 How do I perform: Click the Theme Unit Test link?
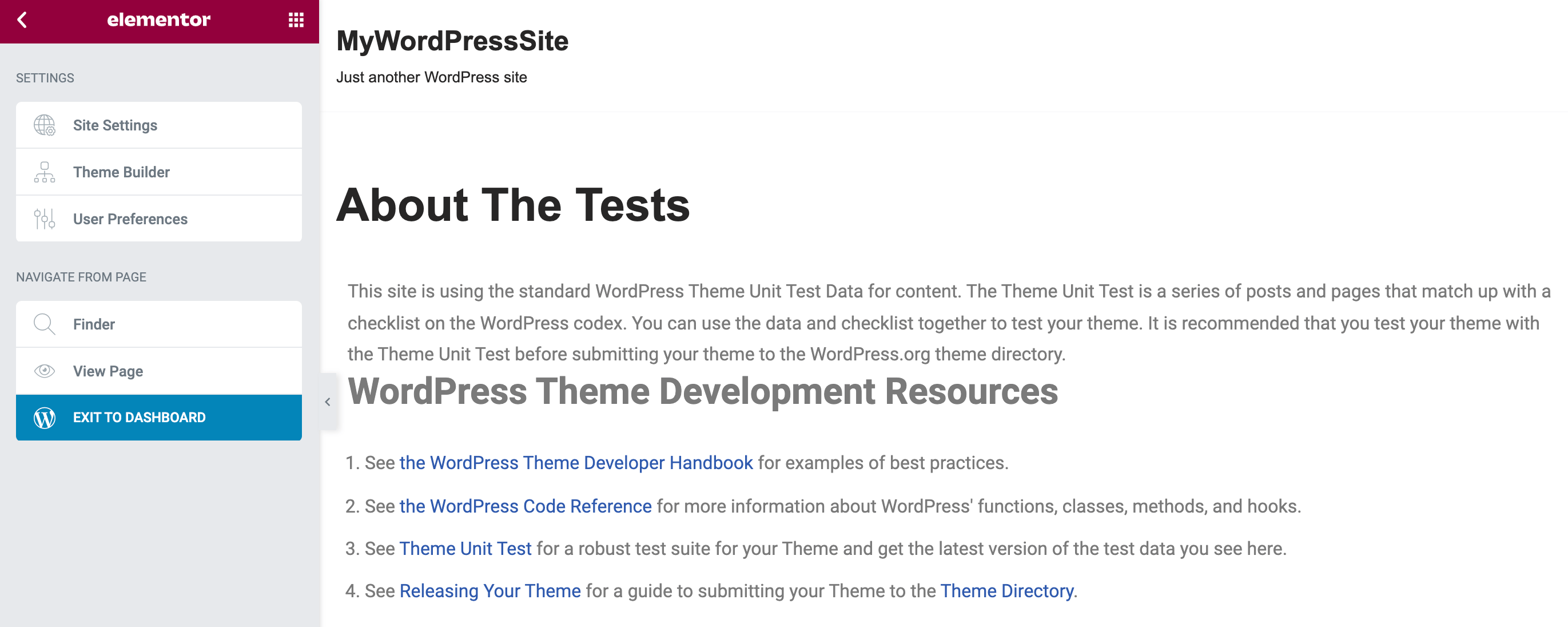(x=465, y=548)
